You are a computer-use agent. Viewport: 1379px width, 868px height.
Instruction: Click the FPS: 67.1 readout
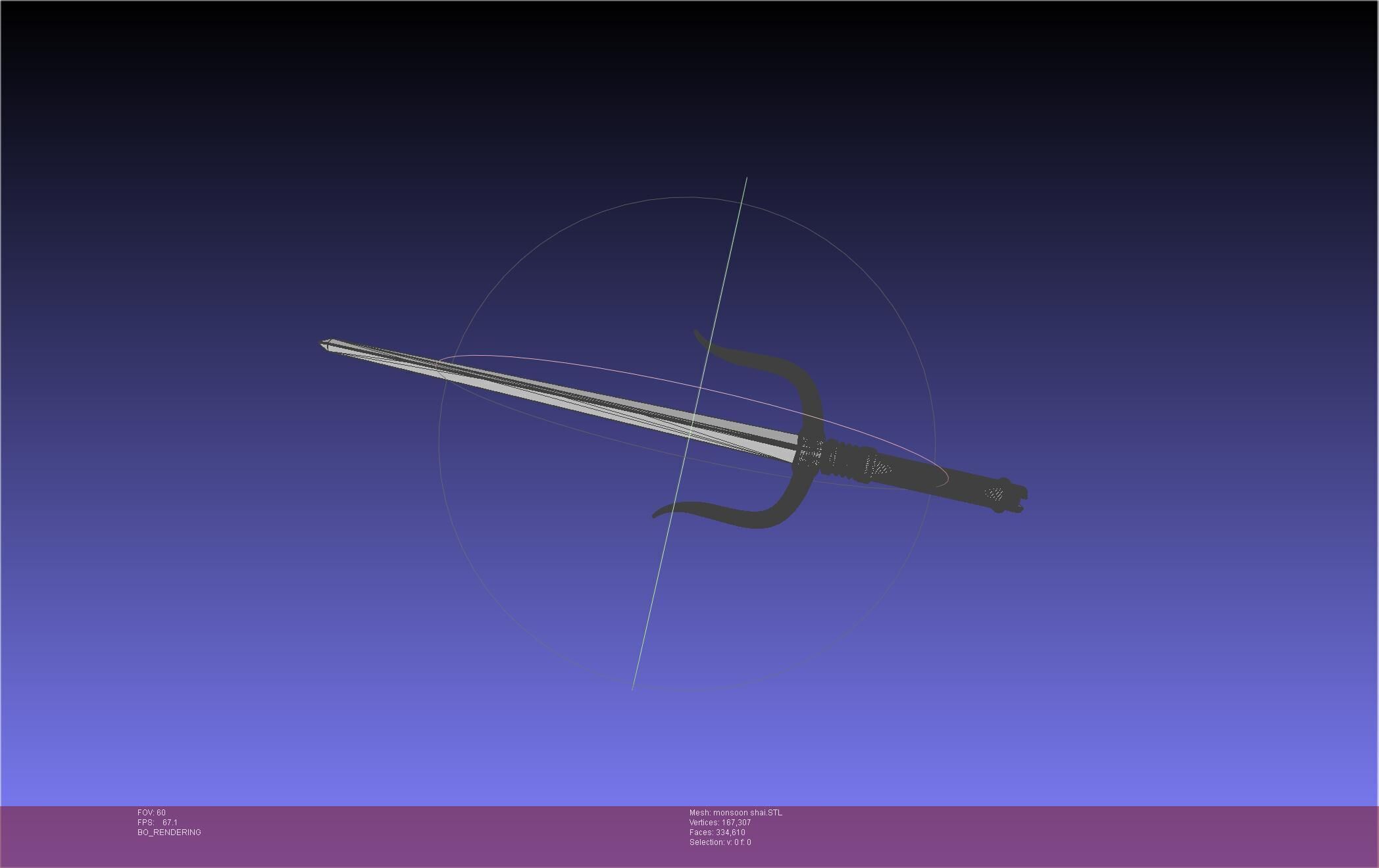[x=157, y=823]
